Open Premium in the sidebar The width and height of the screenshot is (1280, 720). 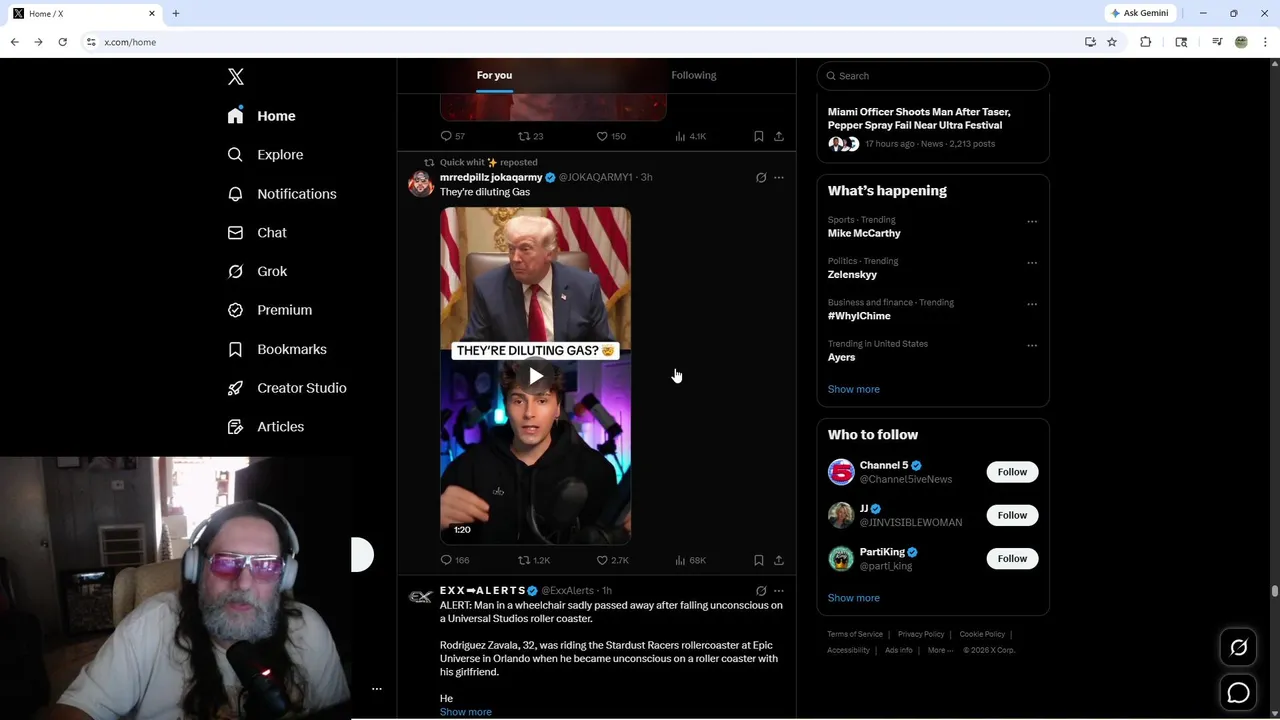coord(270,310)
